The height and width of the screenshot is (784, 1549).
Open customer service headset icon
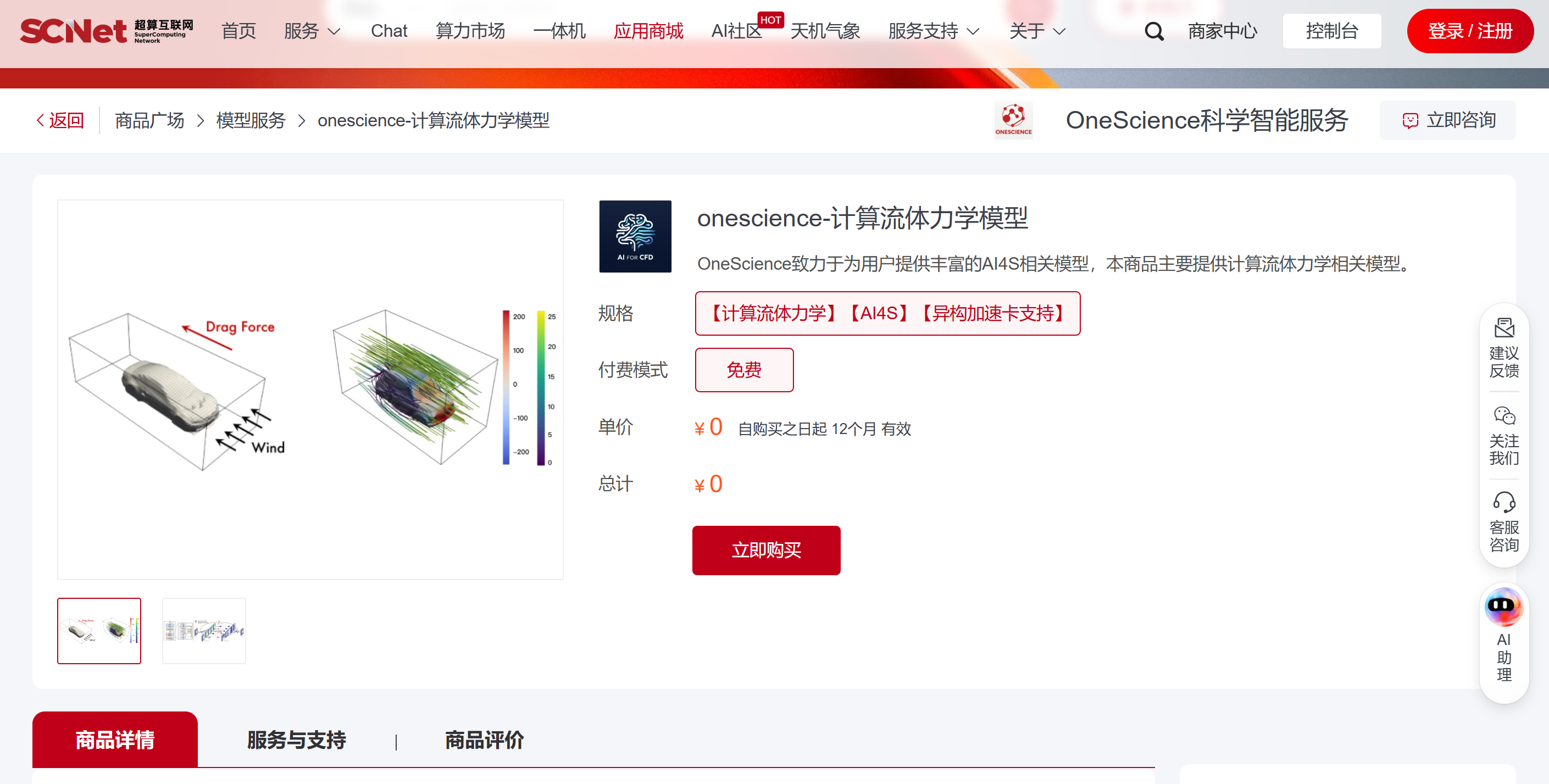(1504, 503)
